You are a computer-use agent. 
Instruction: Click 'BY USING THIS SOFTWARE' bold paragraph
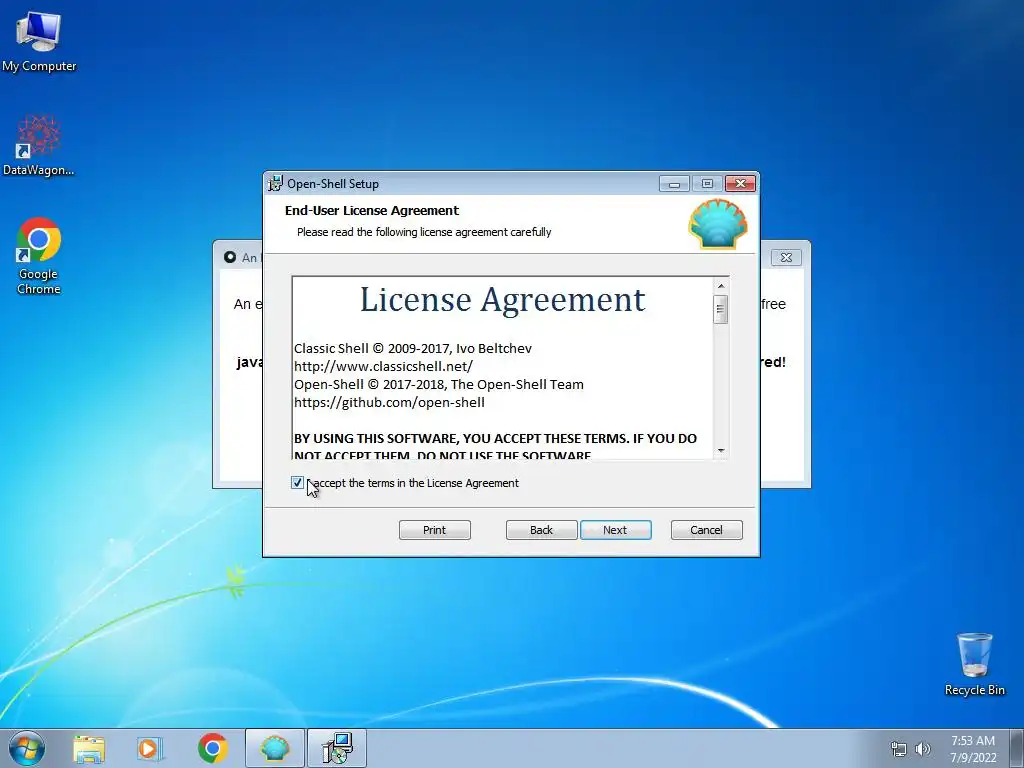pos(495,446)
